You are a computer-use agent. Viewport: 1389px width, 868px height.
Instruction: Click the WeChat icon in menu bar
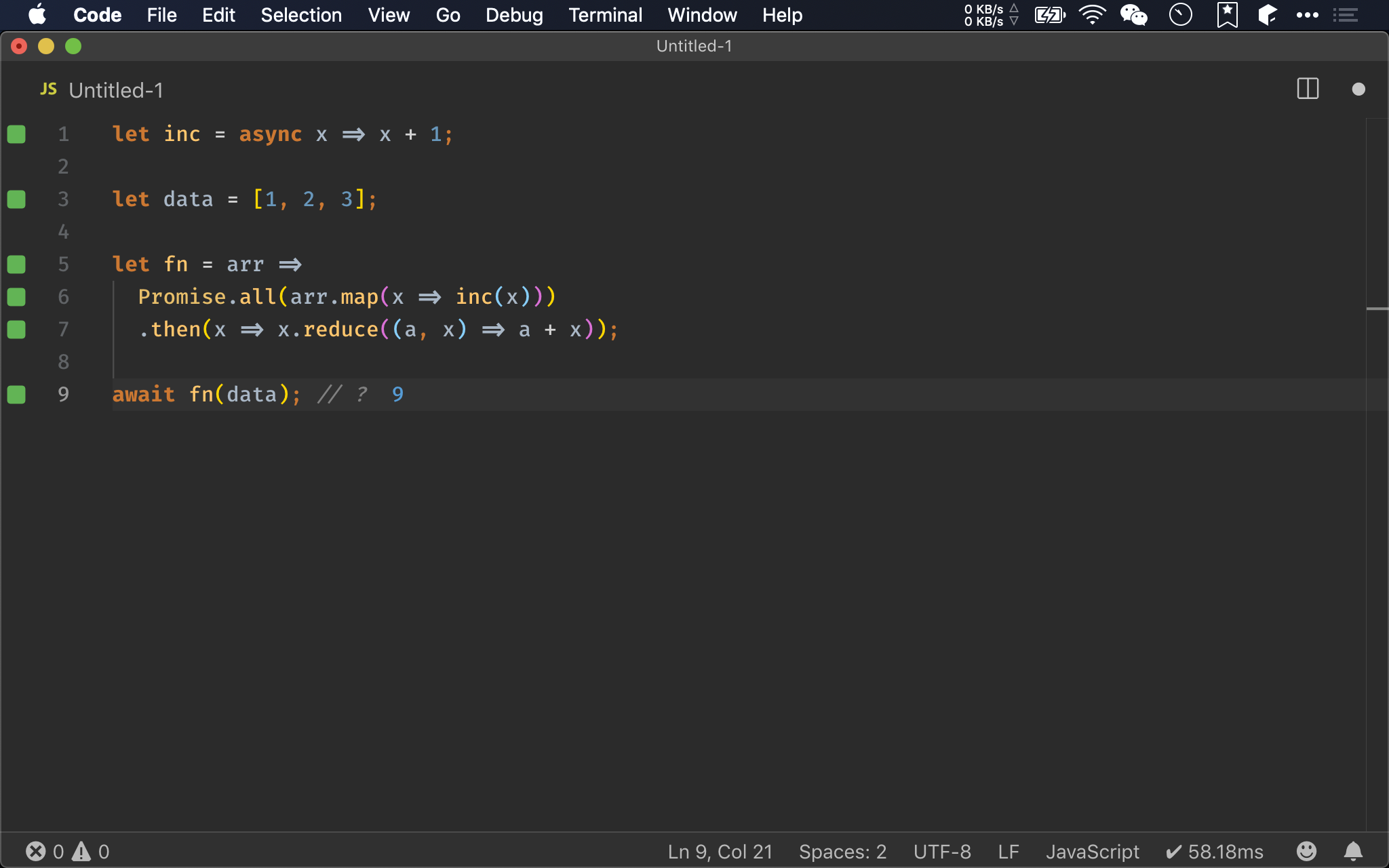click(x=1135, y=15)
